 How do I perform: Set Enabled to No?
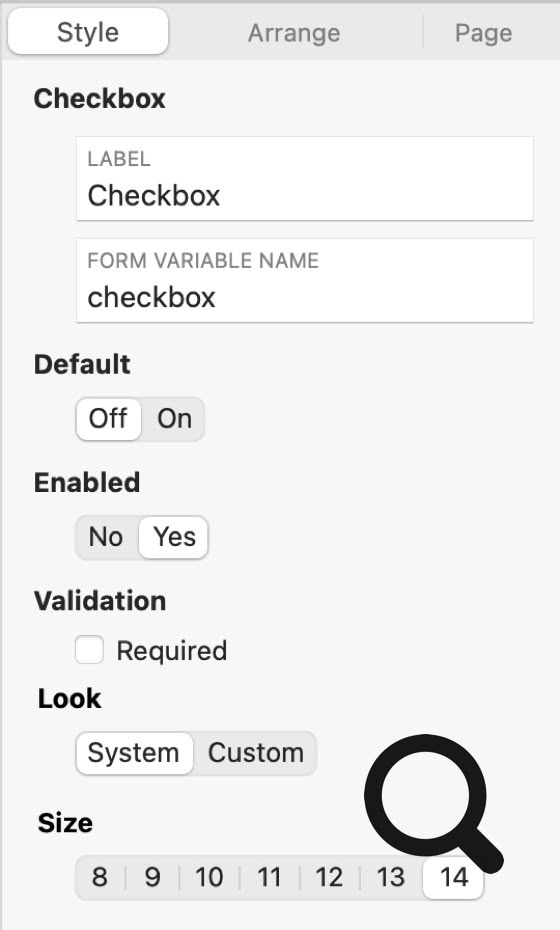[x=106, y=537]
